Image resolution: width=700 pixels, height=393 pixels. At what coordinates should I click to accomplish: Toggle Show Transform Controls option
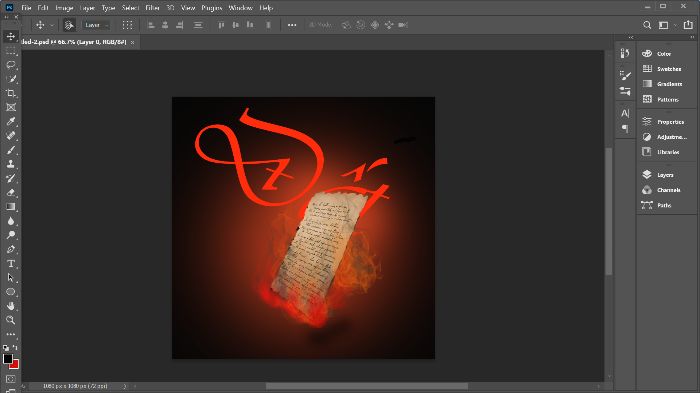coord(127,25)
